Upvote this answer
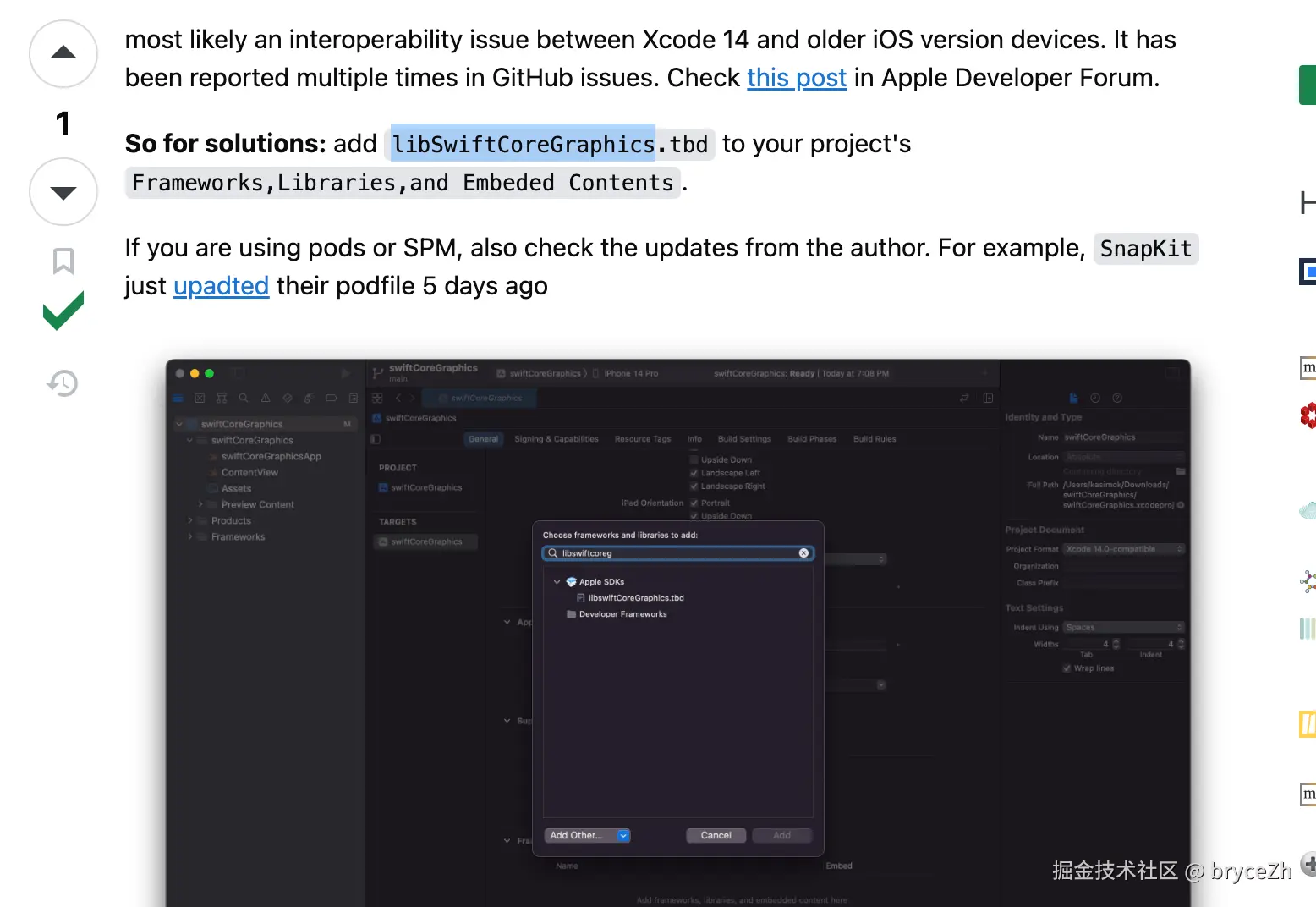Viewport: 1316px width, 907px height. [63, 53]
